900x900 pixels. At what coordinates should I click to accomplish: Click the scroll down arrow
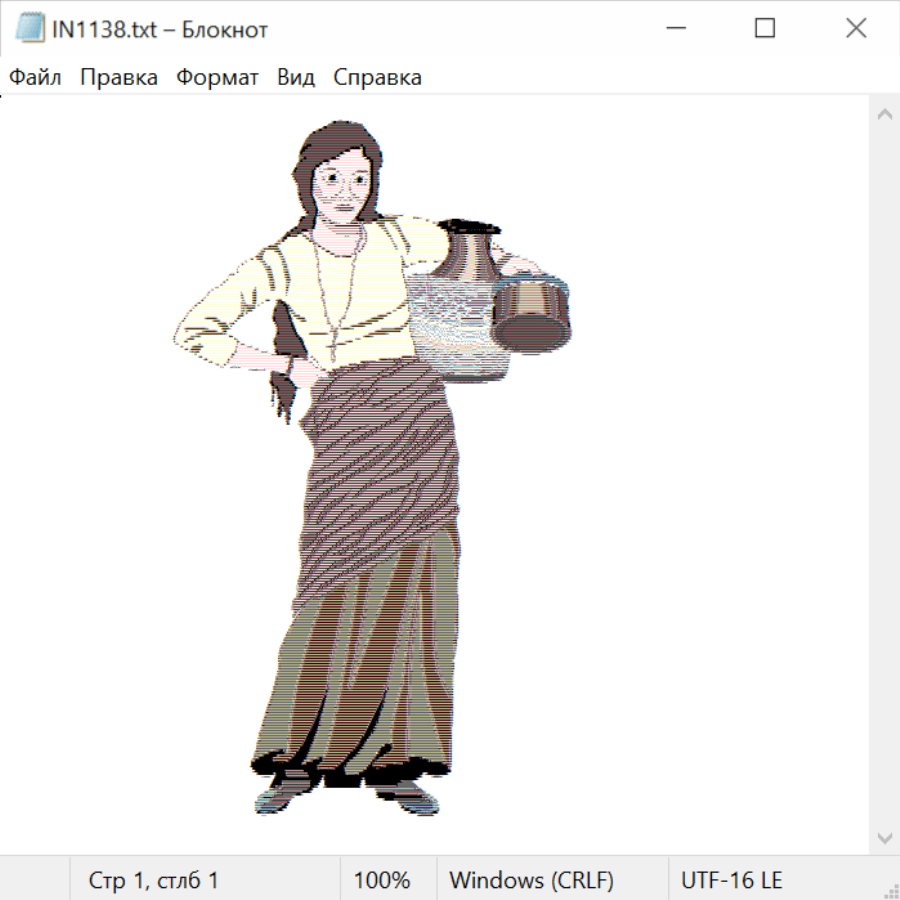point(884,837)
